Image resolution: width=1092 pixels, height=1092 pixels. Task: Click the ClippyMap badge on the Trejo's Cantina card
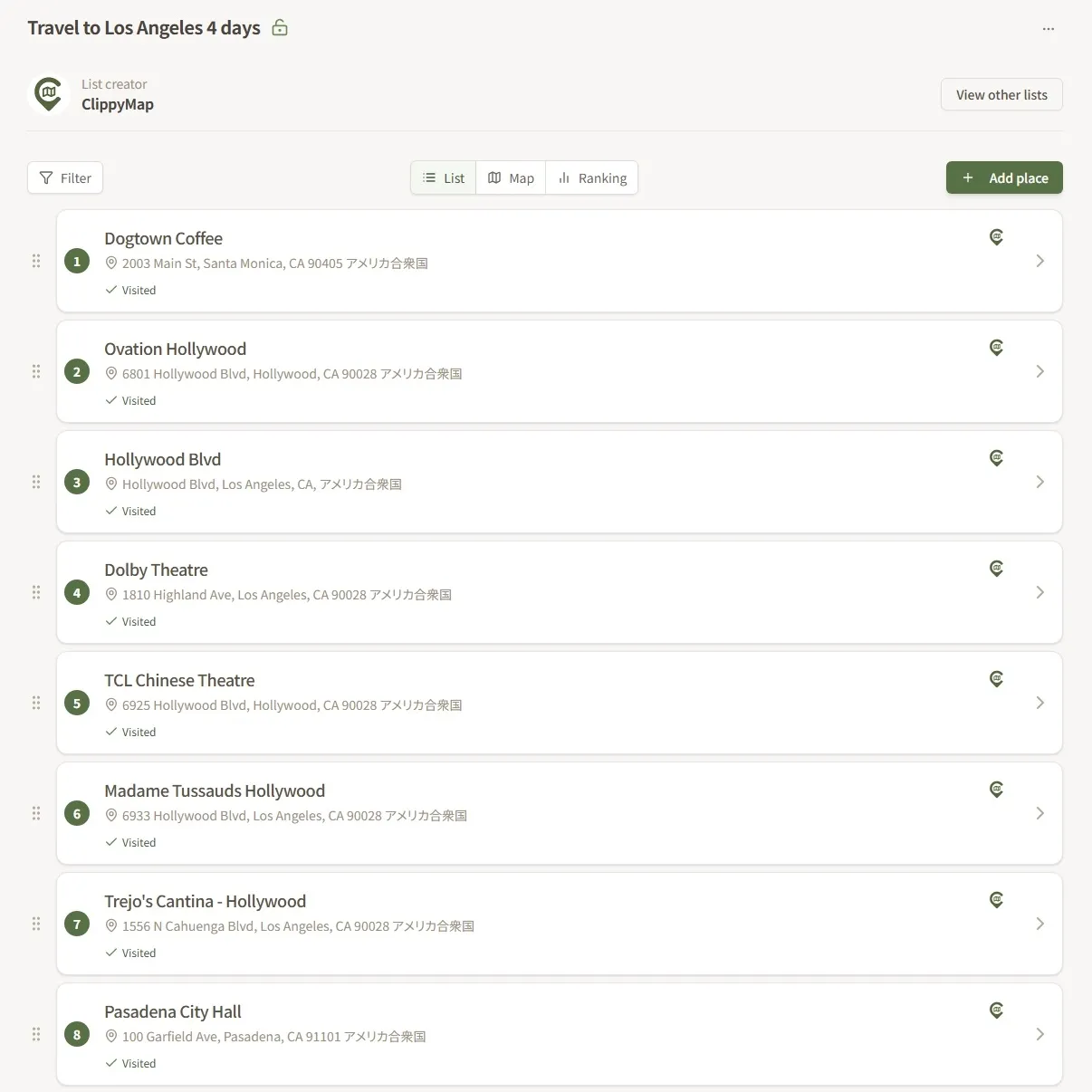pos(996,899)
